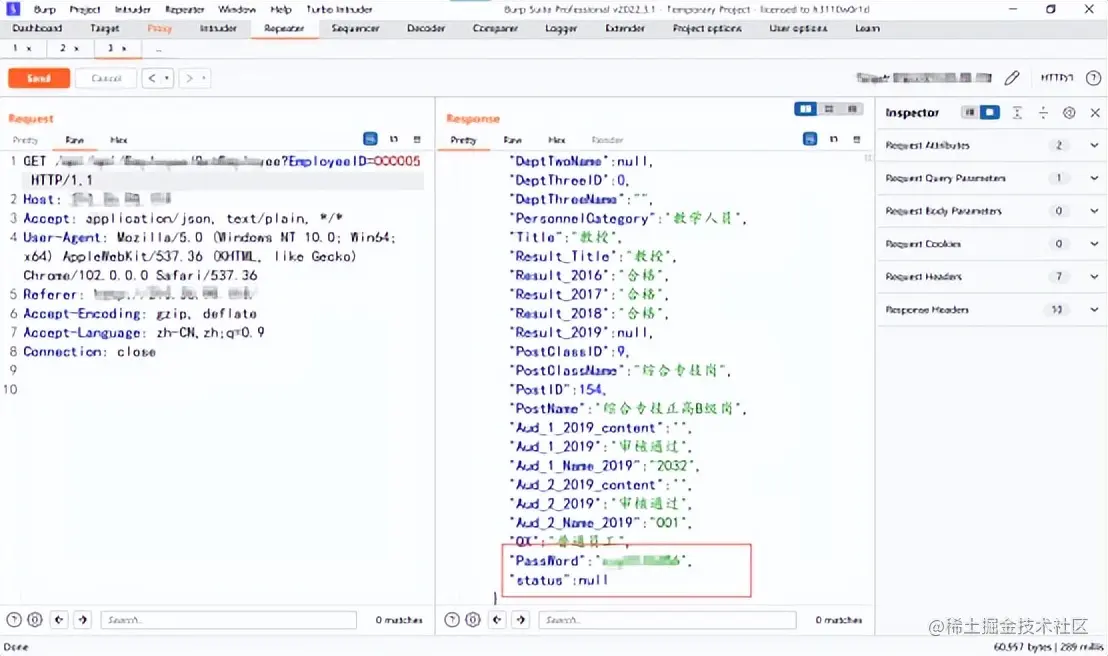Open request search help icon
The height and width of the screenshot is (656, 1108).
pos(13,620)
